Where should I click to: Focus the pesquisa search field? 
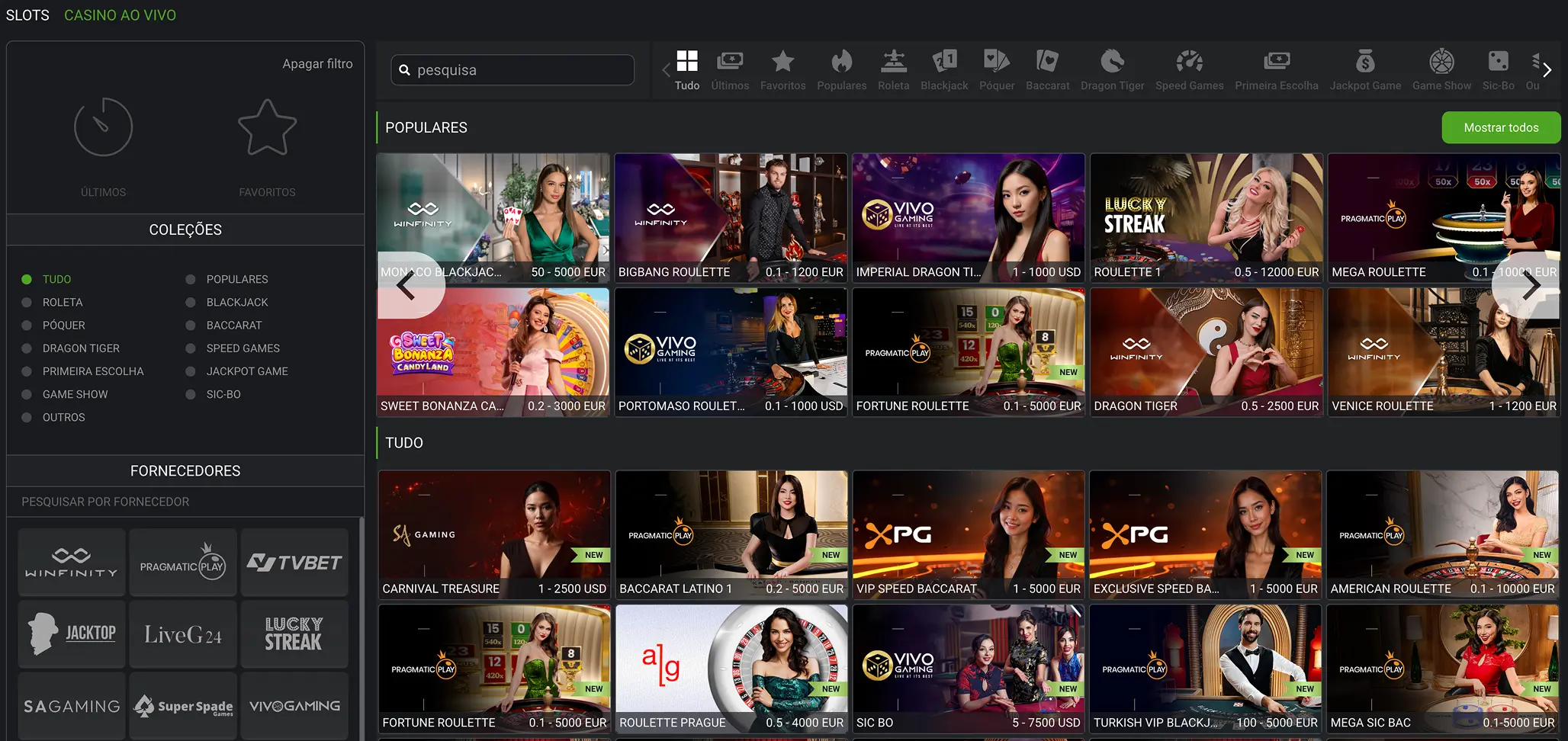[x=519, y=70]
